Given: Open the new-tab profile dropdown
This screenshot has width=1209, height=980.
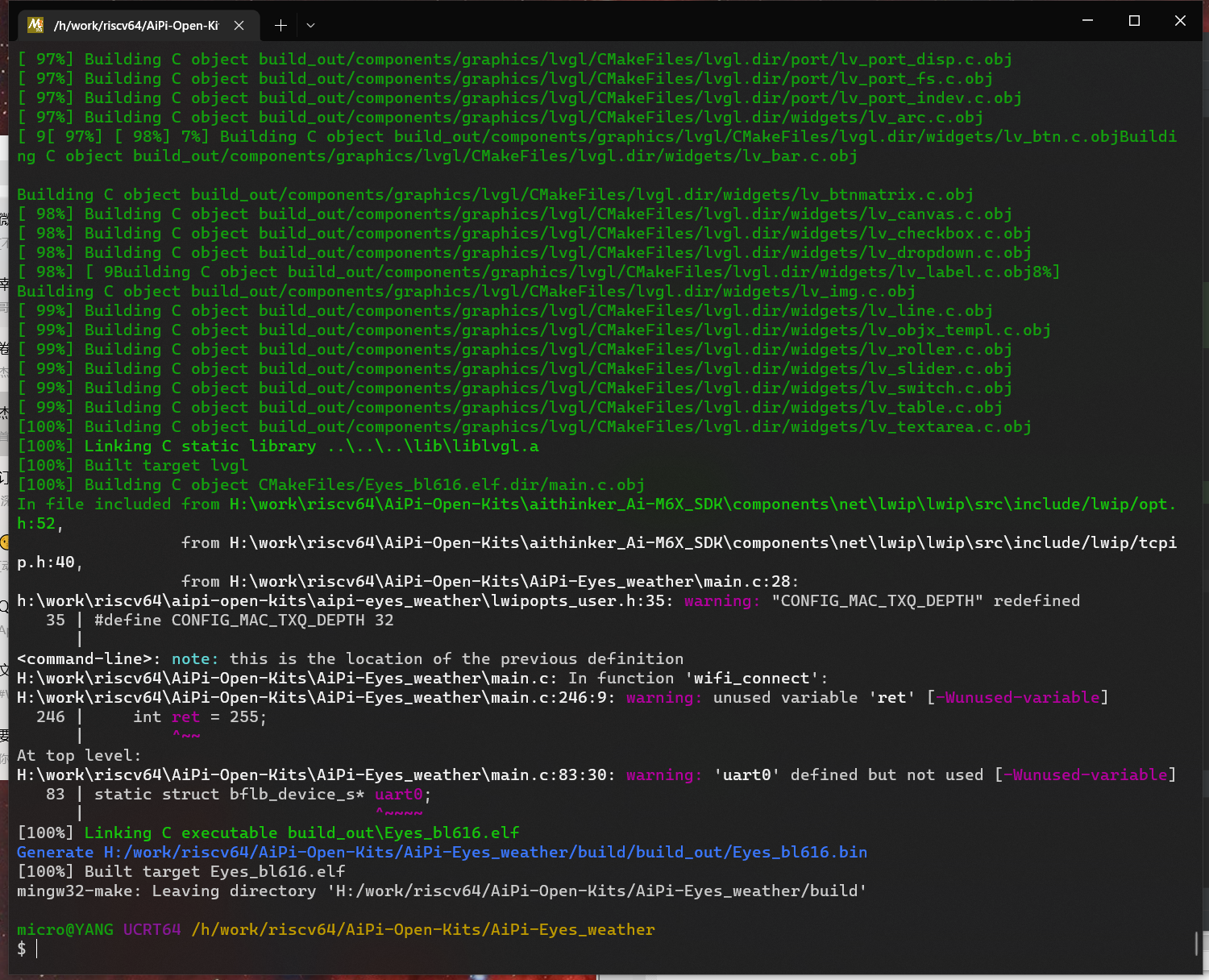Looking at the screenshot, I should (x=310, y=25).
